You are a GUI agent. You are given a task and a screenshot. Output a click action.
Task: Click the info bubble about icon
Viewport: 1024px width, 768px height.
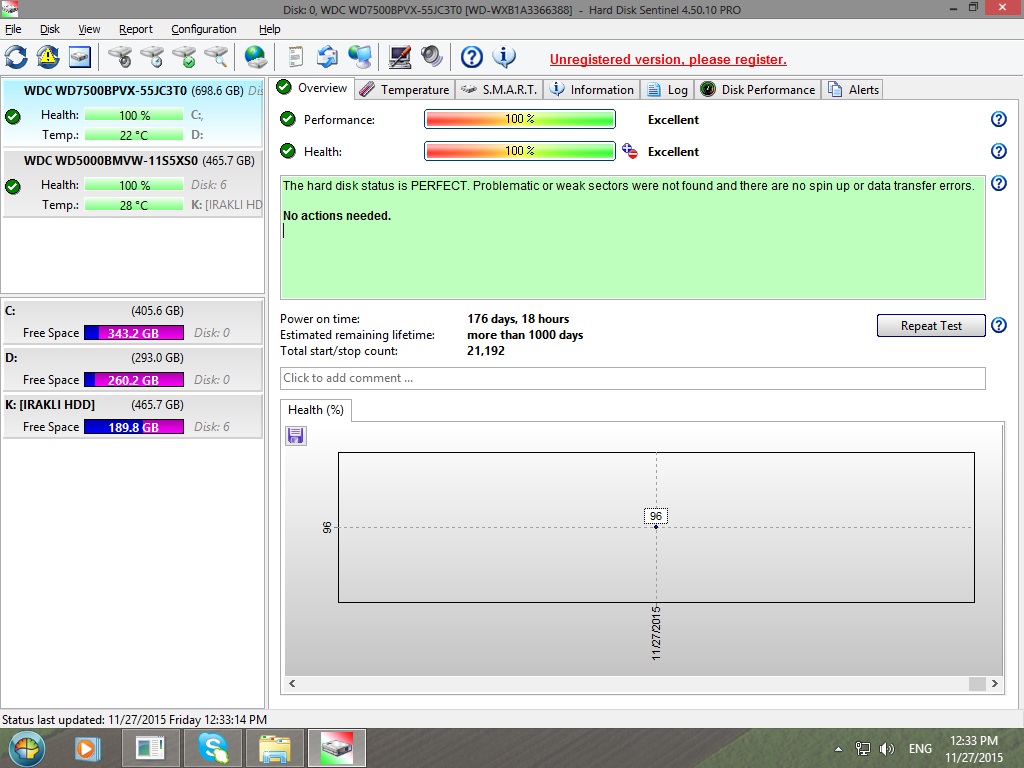coord(504,57)
